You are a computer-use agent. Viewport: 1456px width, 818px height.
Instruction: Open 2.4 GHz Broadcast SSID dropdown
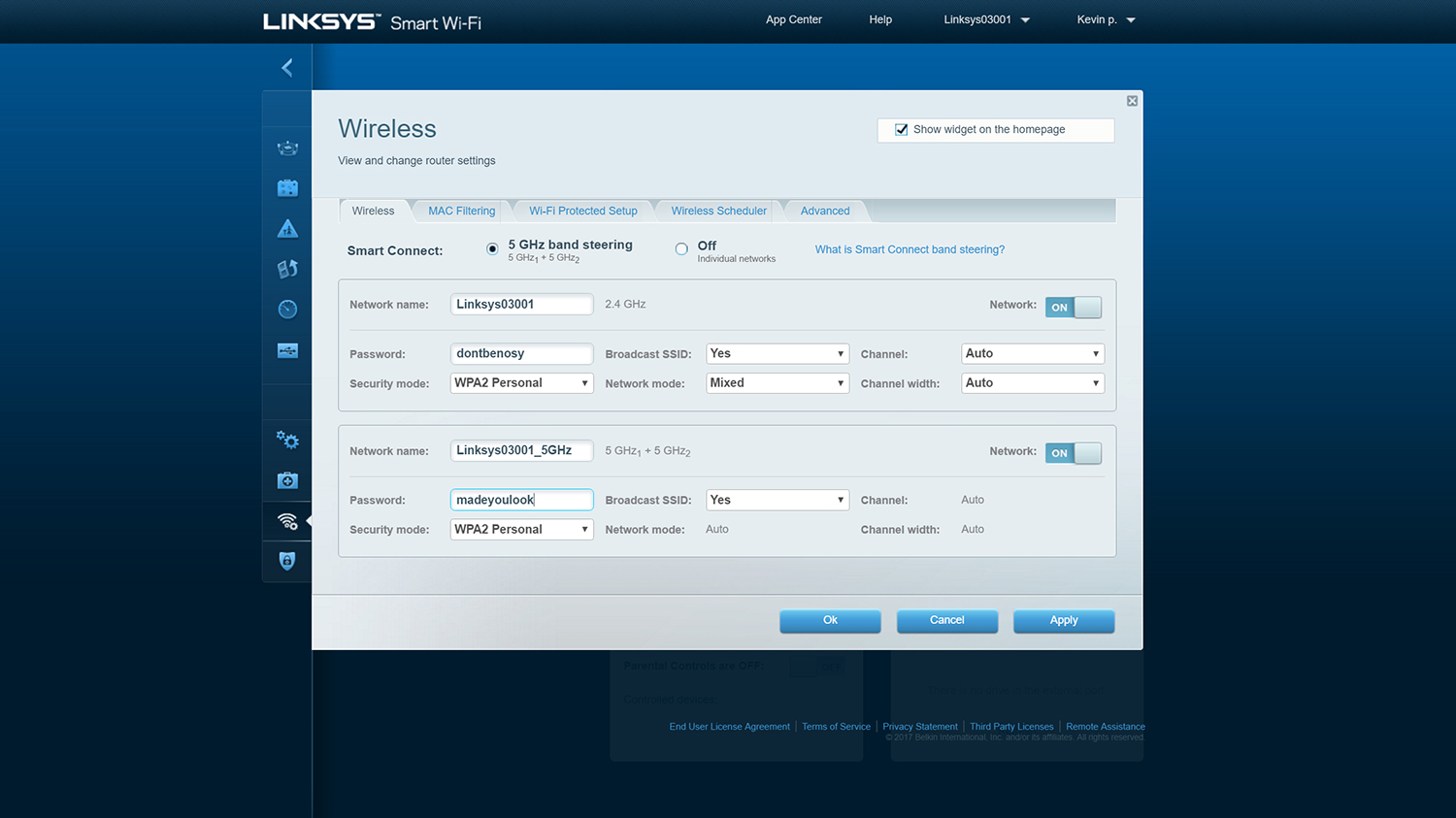tap(778, 354)
